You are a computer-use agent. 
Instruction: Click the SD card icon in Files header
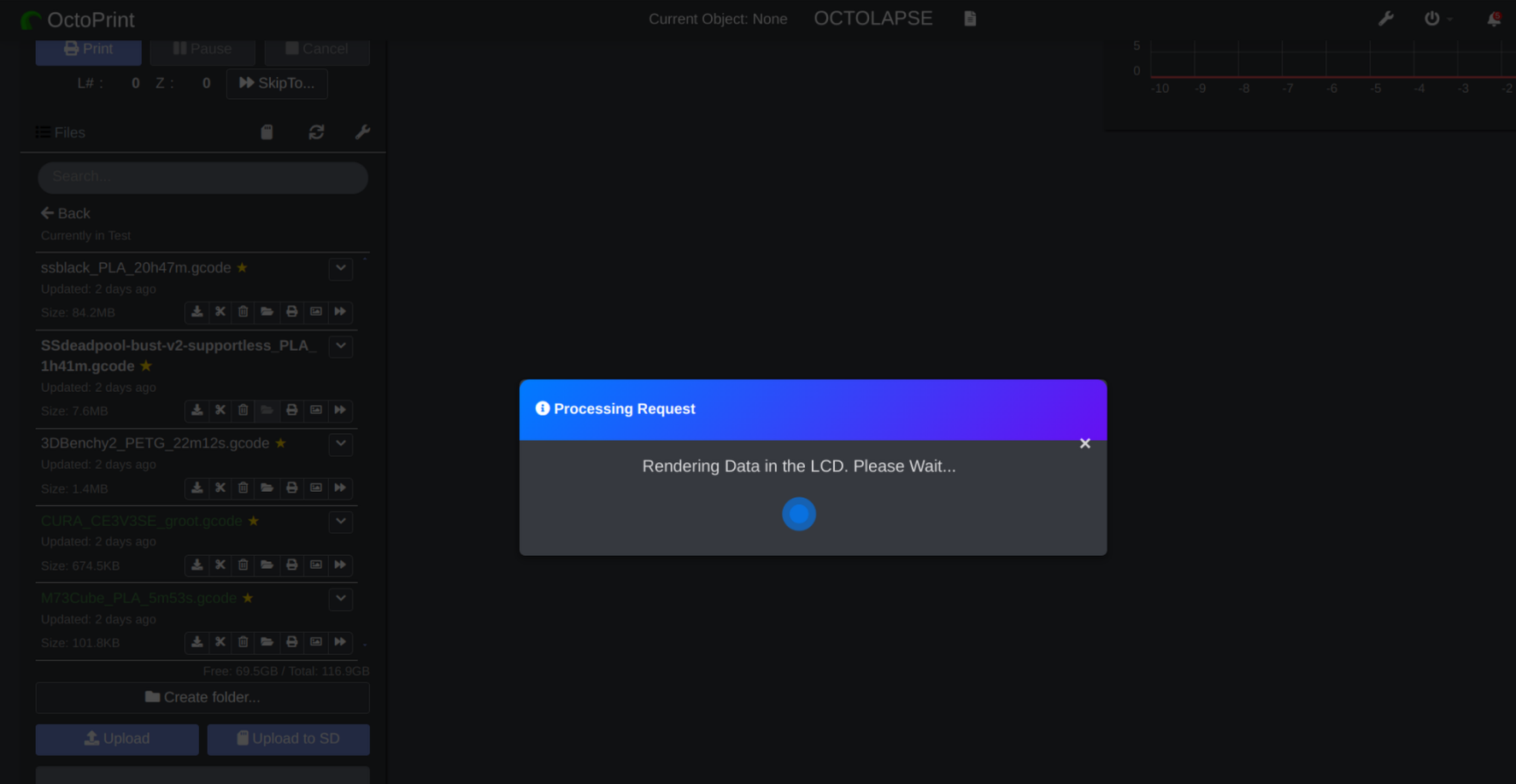point(267,132)
